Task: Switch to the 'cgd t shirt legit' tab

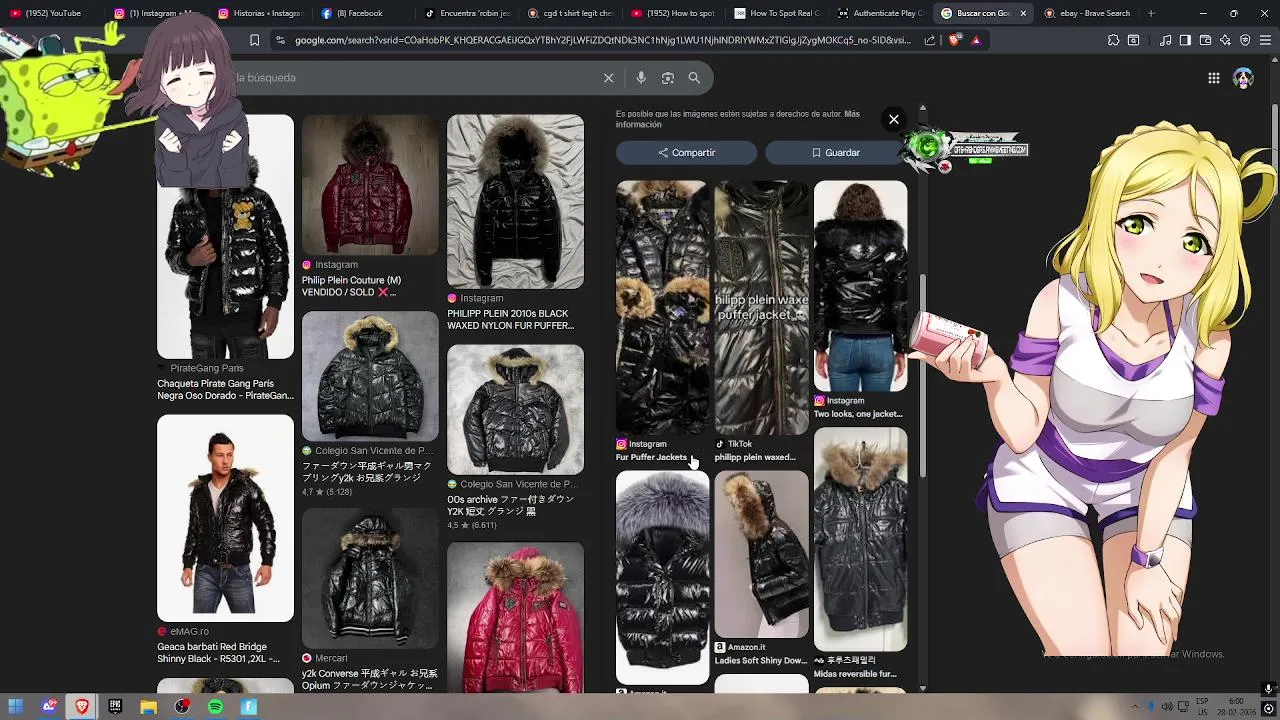Action: pos(570,13)
